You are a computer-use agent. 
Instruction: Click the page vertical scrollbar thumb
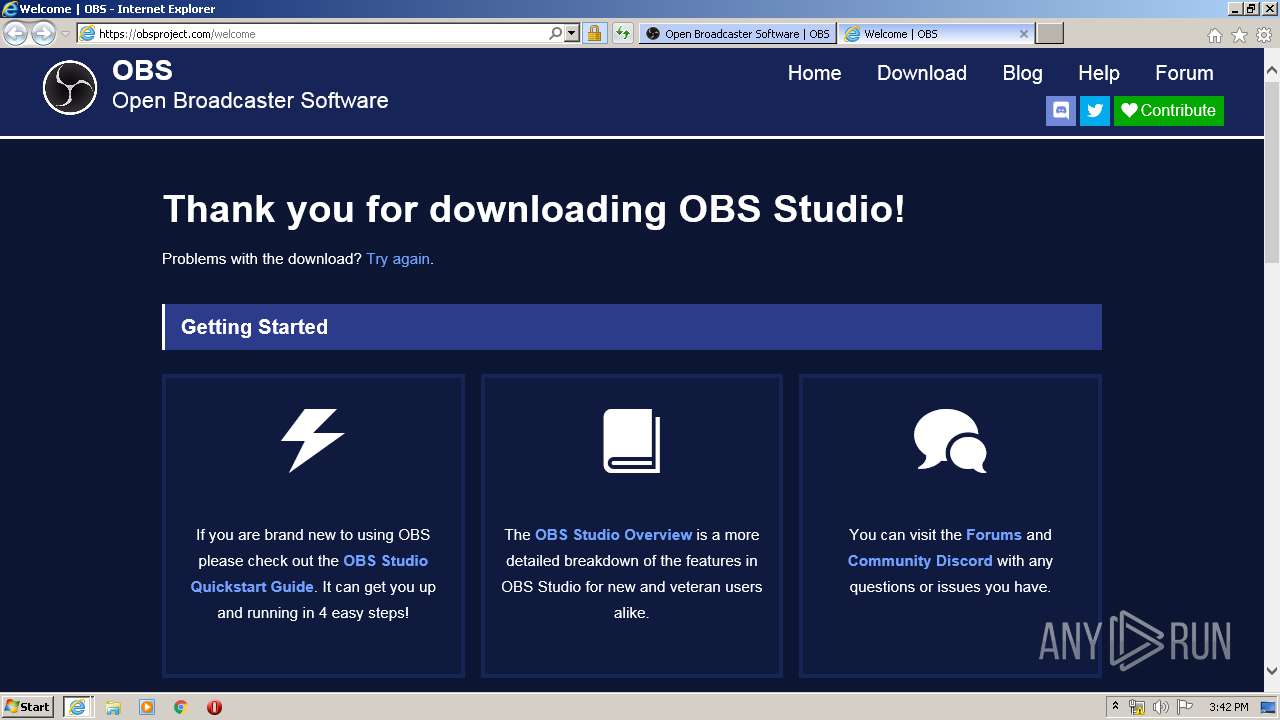(1272, 170)
